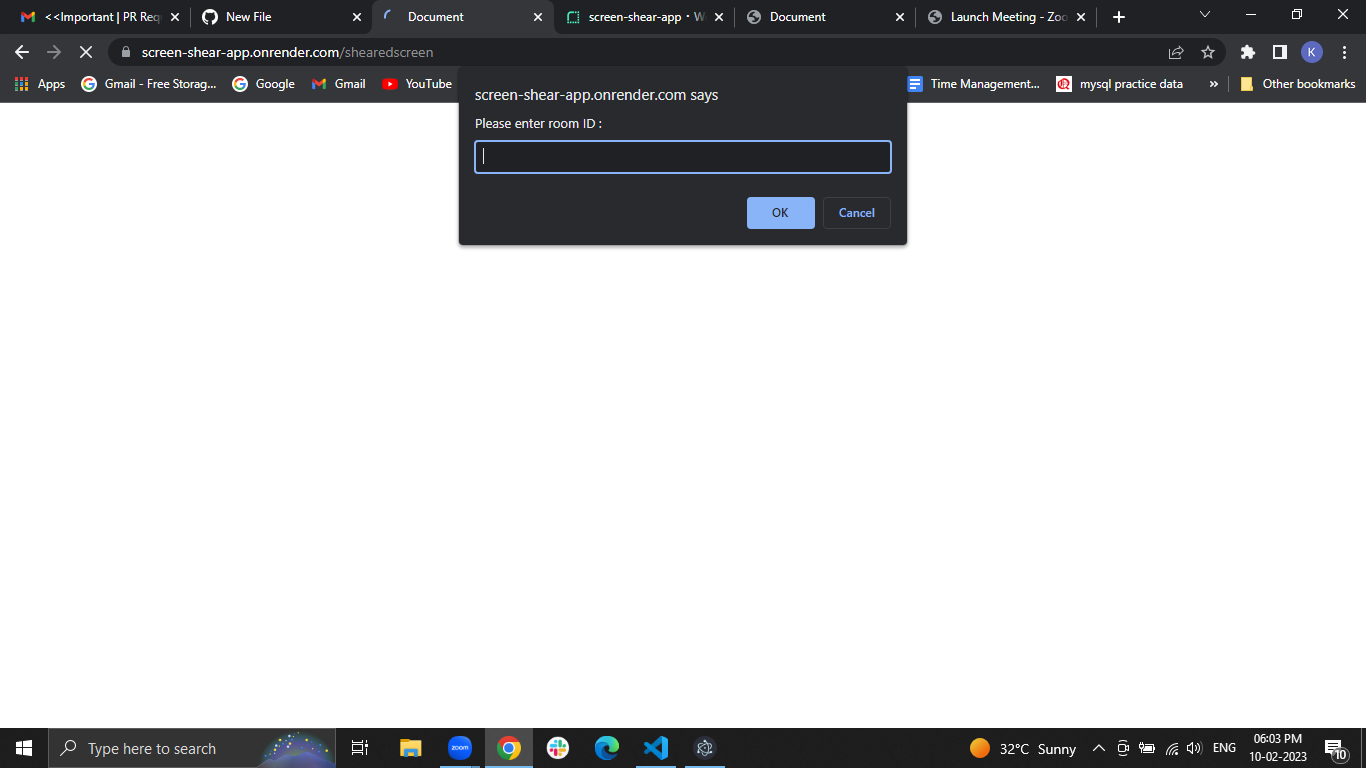Open Slack from the taskbar
Screen dimensions: 1366x768
[x=558, y=748]
